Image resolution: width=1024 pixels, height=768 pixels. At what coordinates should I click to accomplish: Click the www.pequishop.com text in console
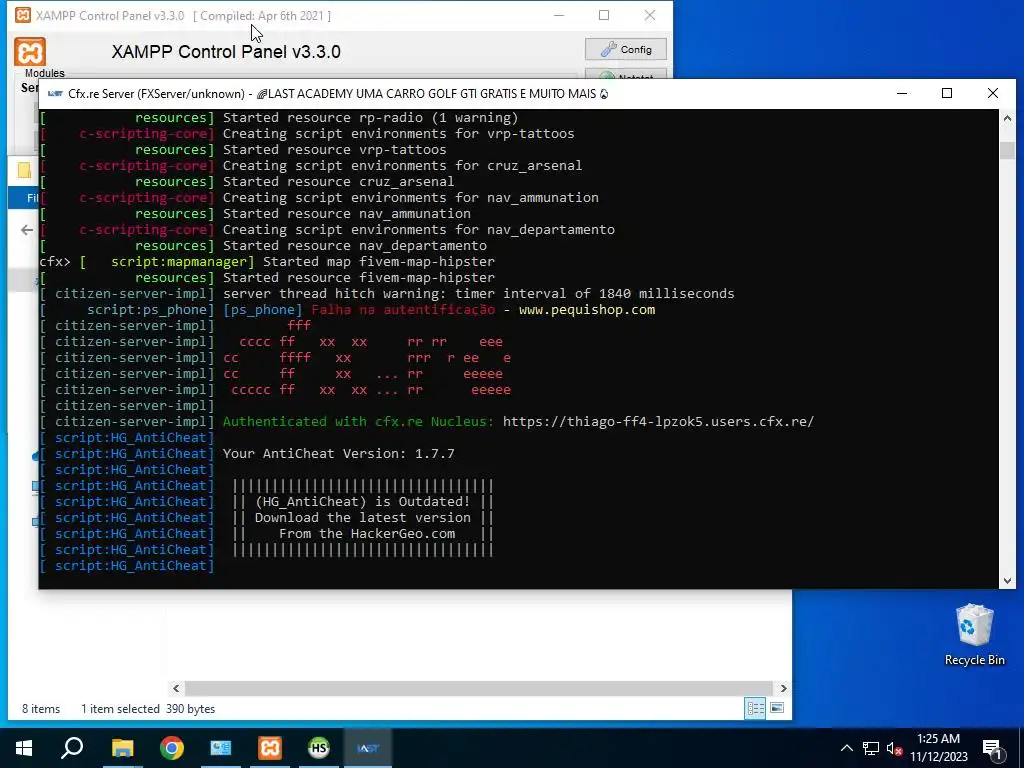click(x=586, y=310)
